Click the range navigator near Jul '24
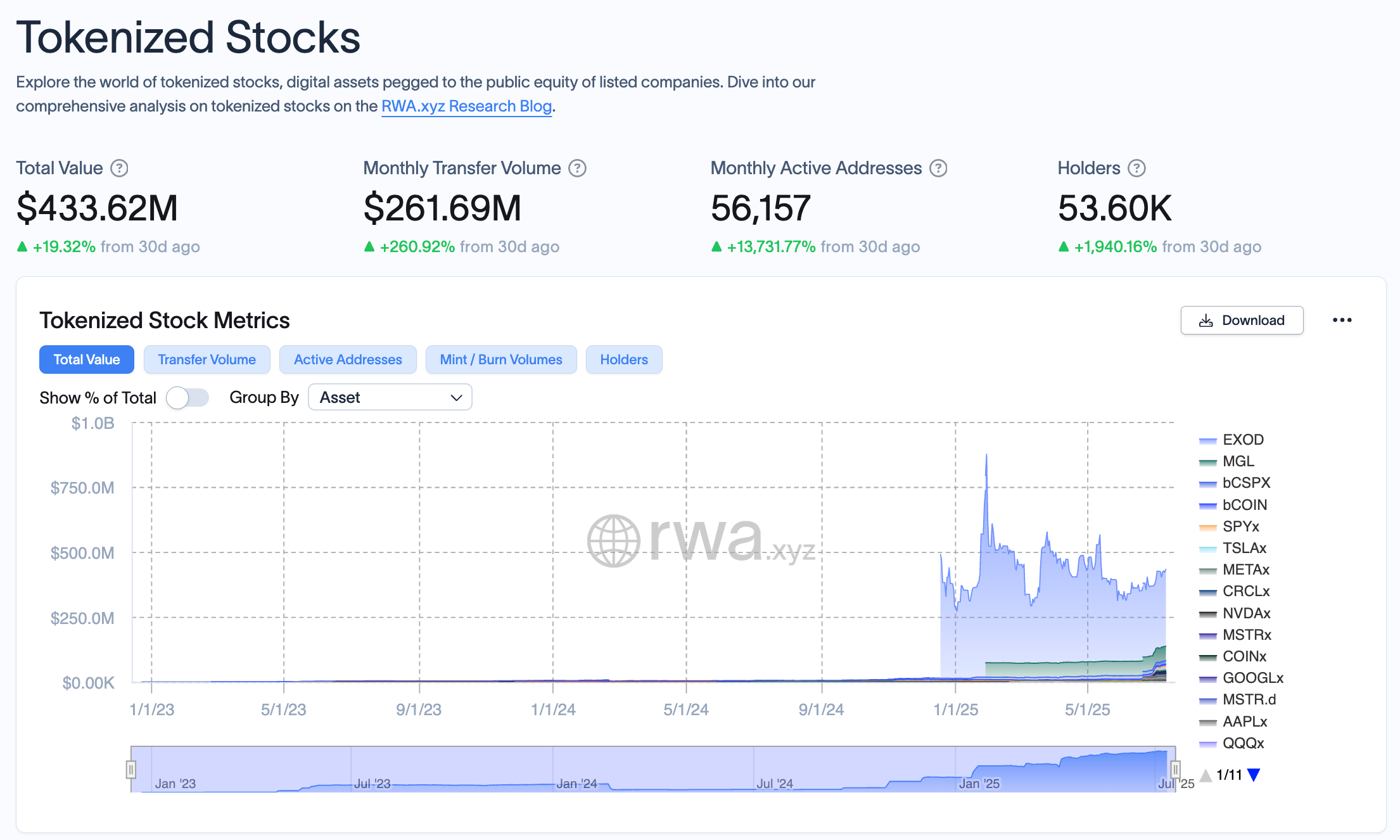The height and width of the screenshot is (840, 1400). pyautogui.click(x=774, y=783)
